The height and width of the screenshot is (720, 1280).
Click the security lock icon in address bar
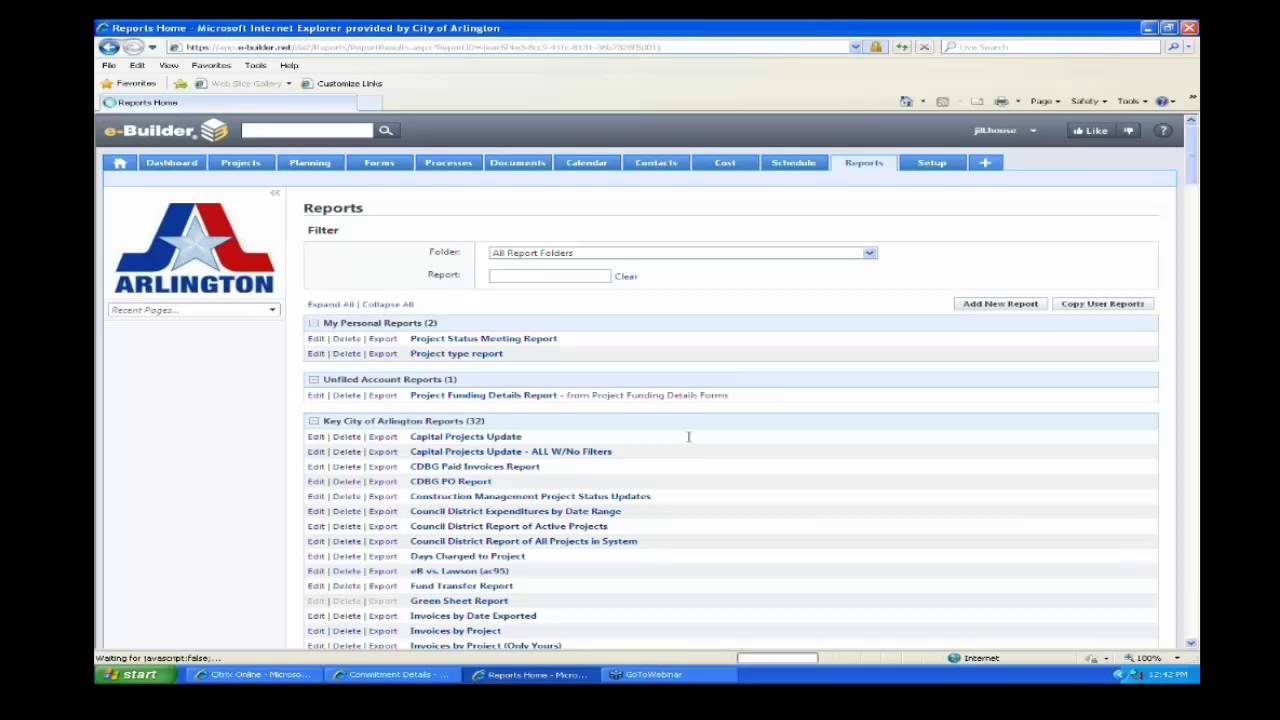point(876,47)
